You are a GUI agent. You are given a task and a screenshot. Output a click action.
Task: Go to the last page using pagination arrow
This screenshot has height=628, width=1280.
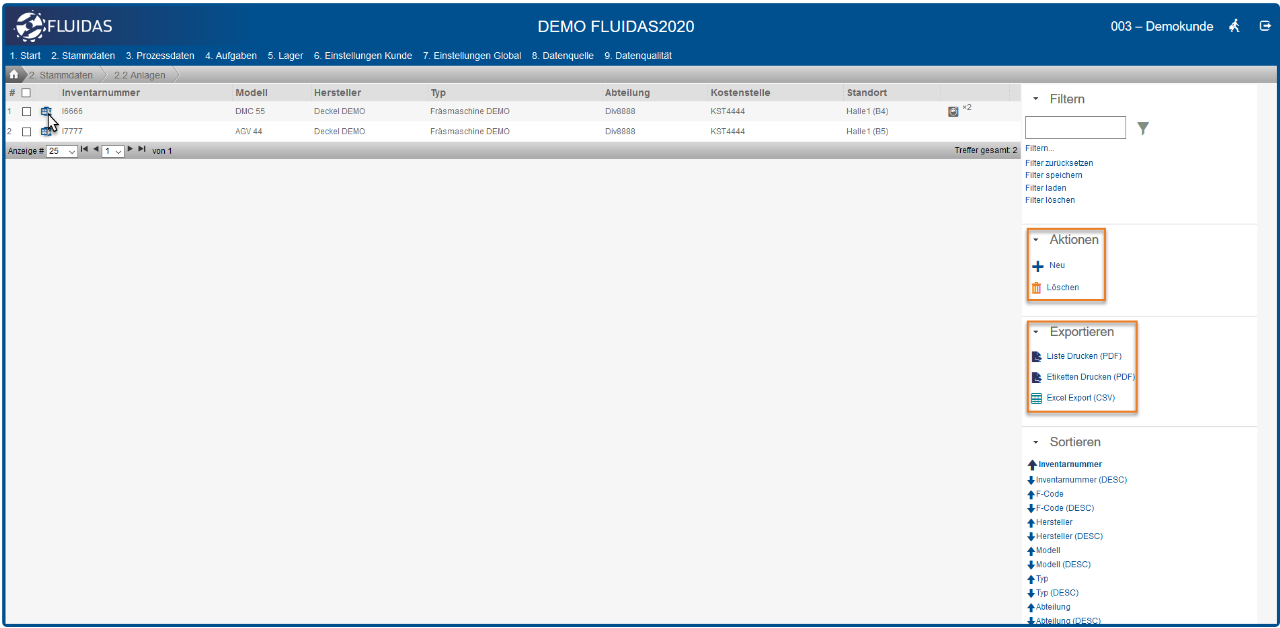[142, 149]
